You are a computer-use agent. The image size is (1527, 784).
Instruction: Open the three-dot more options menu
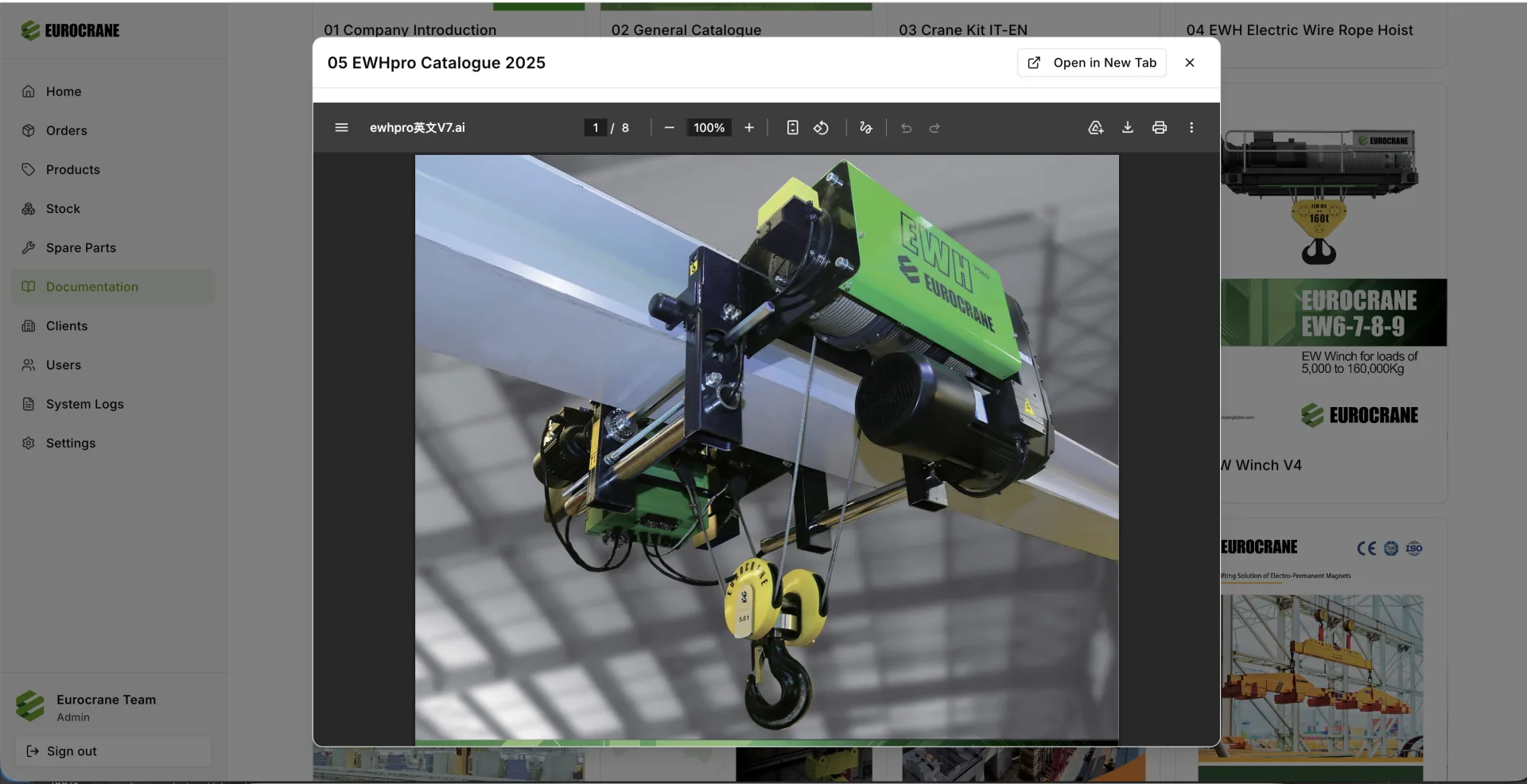(x=1191, y=127)
